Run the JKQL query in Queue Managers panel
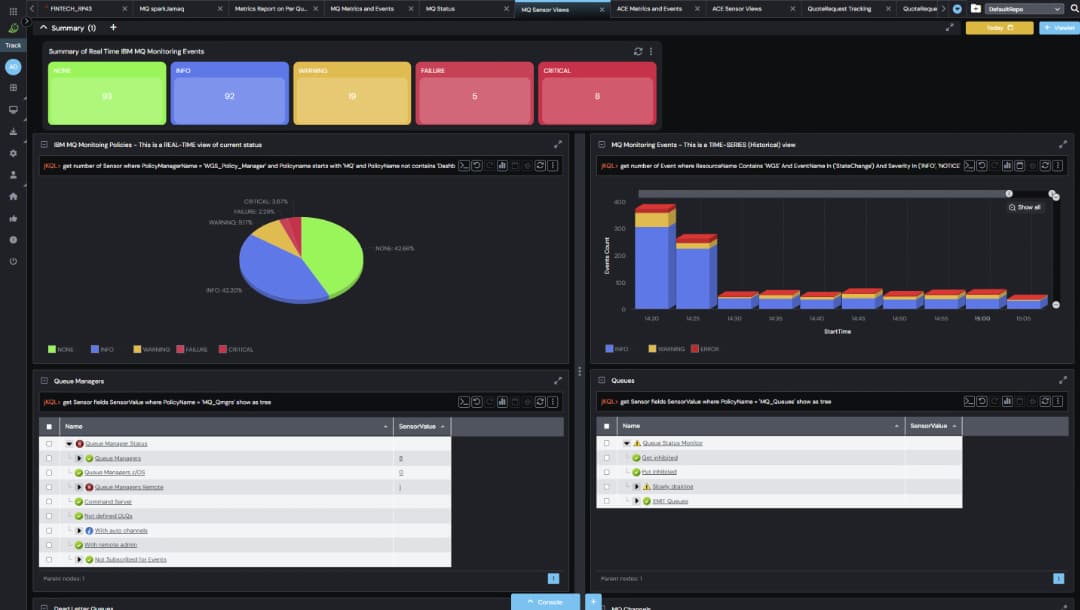1080x610 pixels. pyautogui.click(x=463, y=401)
